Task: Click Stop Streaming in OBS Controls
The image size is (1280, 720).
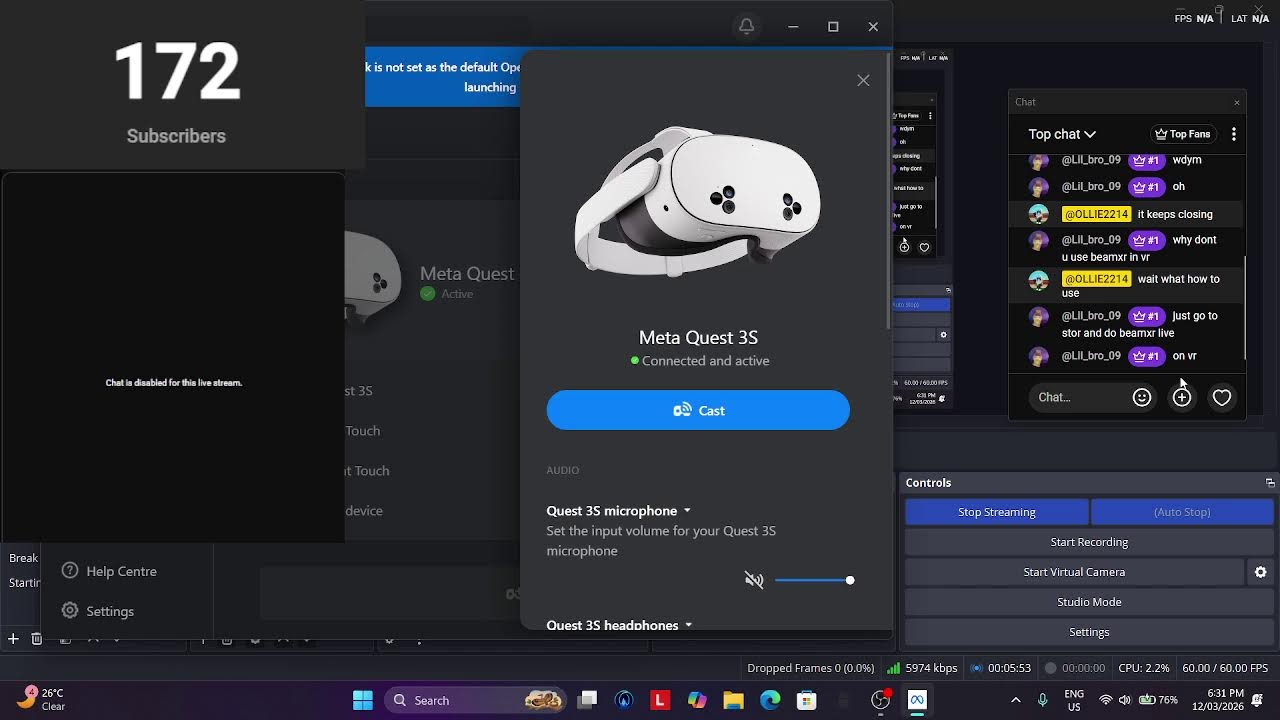Action: point(996,512)
